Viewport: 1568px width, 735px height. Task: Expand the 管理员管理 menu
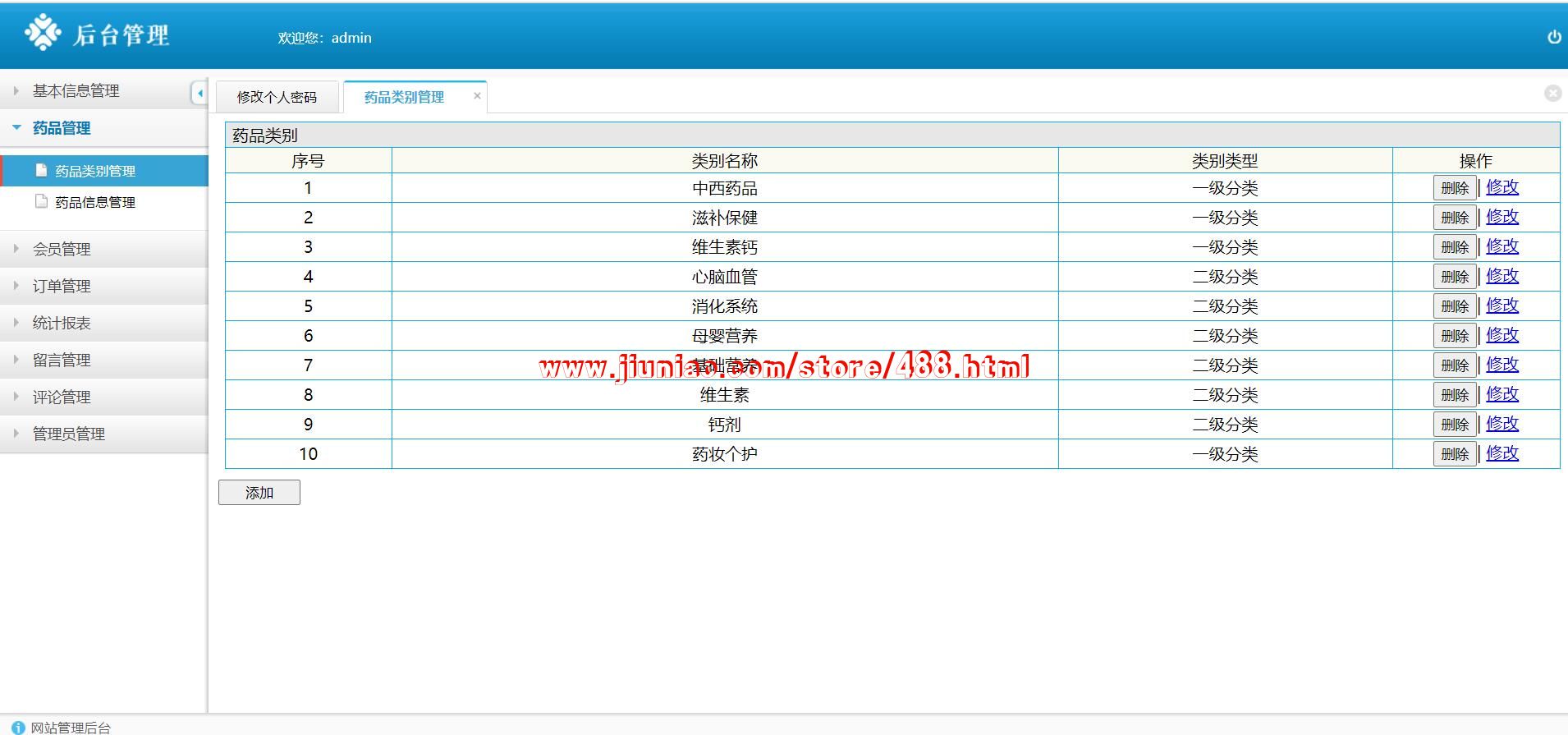pos(104,434)
